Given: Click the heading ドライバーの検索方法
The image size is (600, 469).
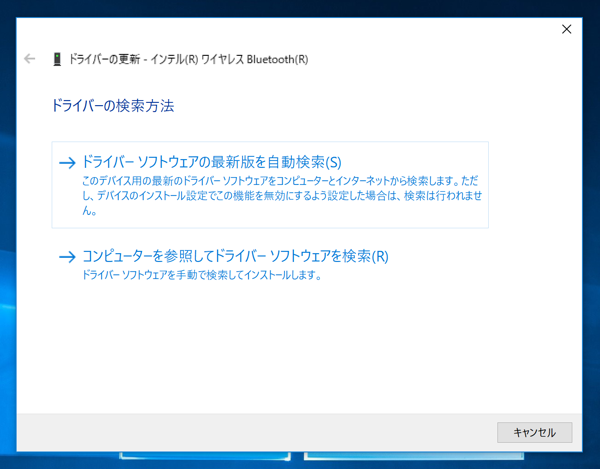Looking at the screenshot, I should pyautogui.click(x=113, y=106).
